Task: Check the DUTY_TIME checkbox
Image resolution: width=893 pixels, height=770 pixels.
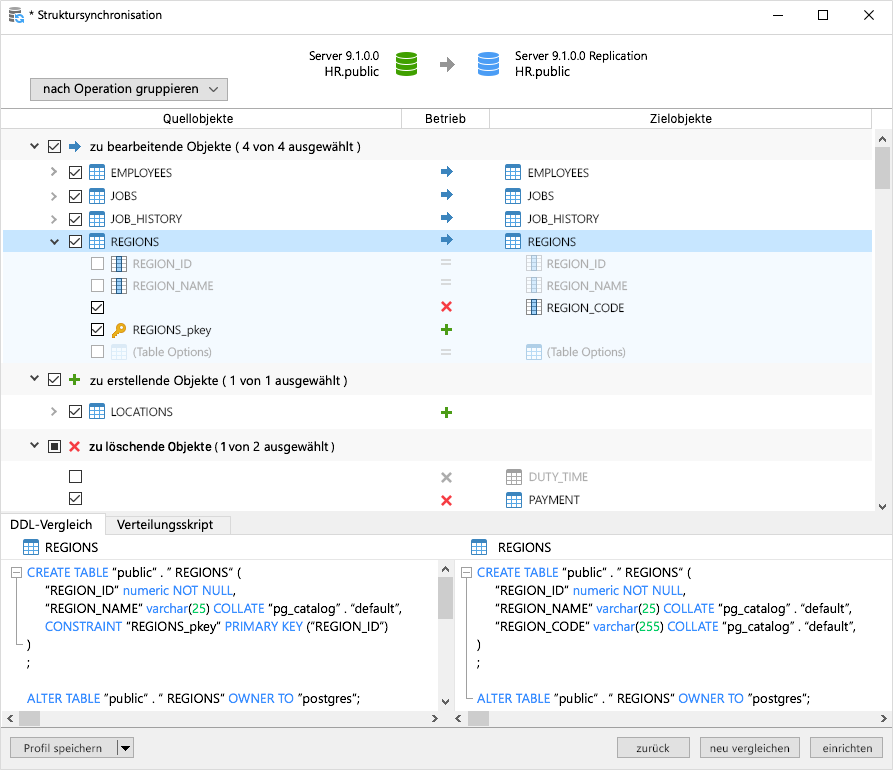Action: tap(75, 476)
